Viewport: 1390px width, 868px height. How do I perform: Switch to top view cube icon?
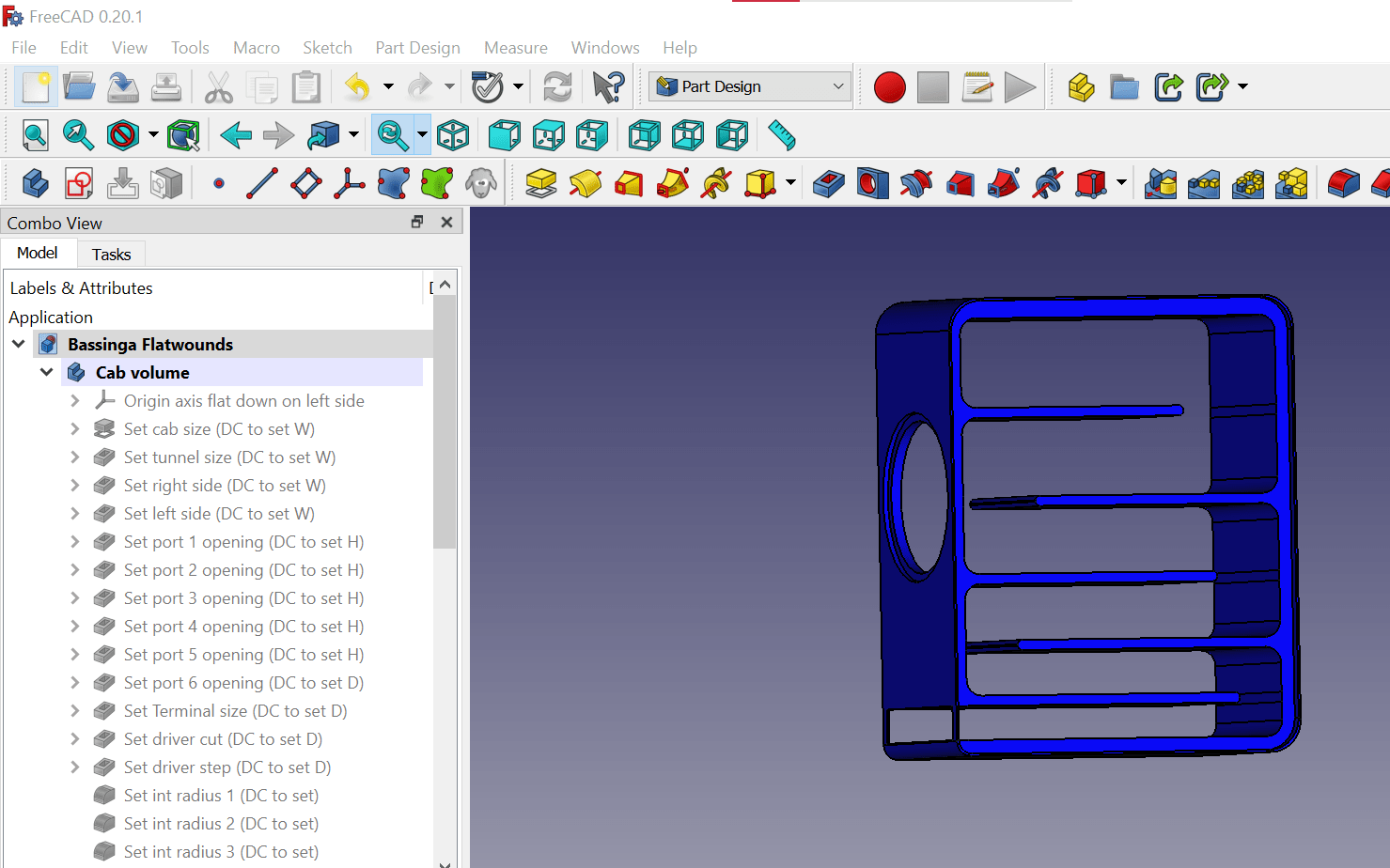click(548, 135)
